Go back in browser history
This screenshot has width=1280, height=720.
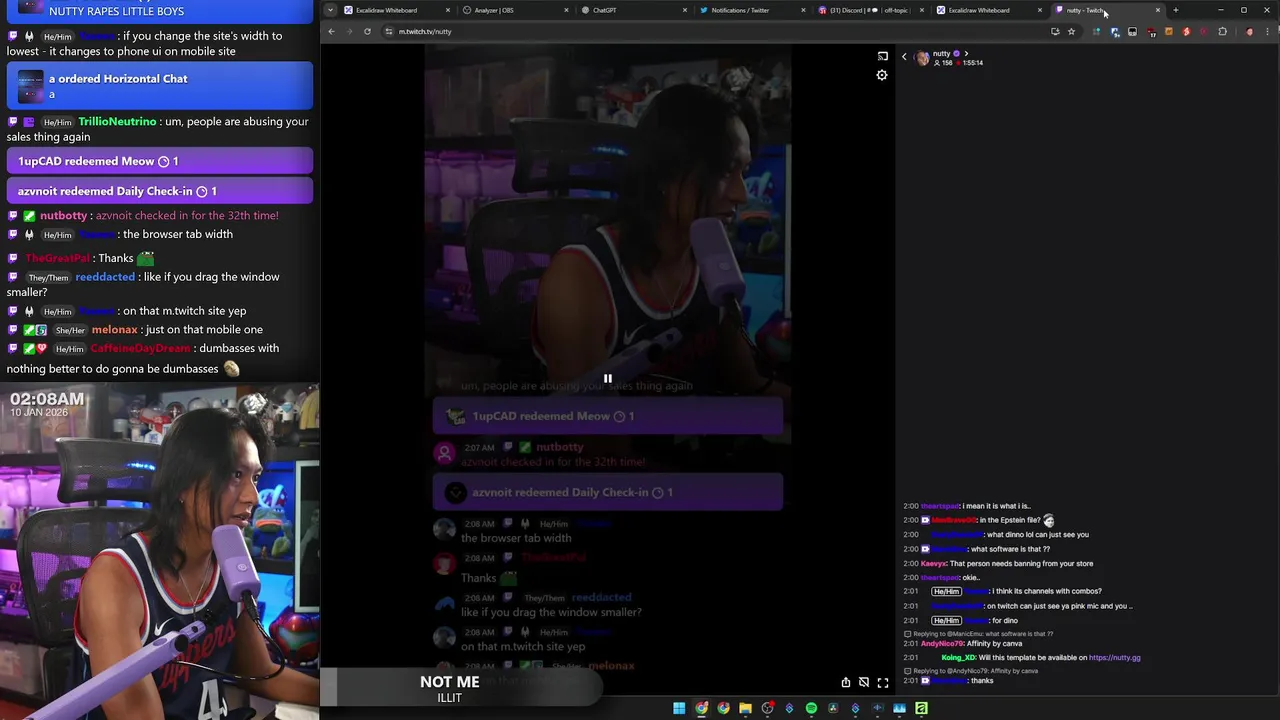(331, 31)
